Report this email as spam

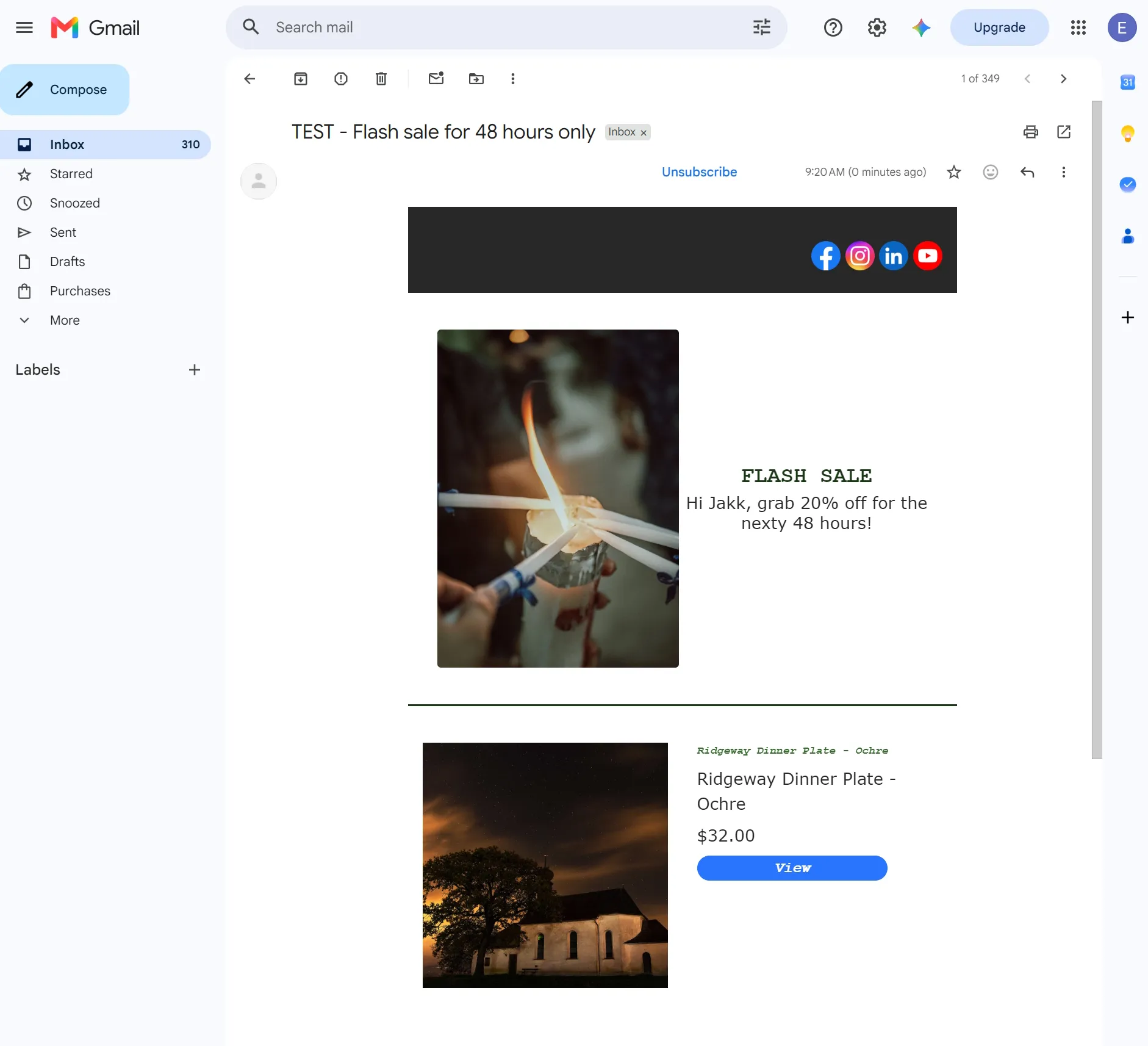tap(341, 79)
